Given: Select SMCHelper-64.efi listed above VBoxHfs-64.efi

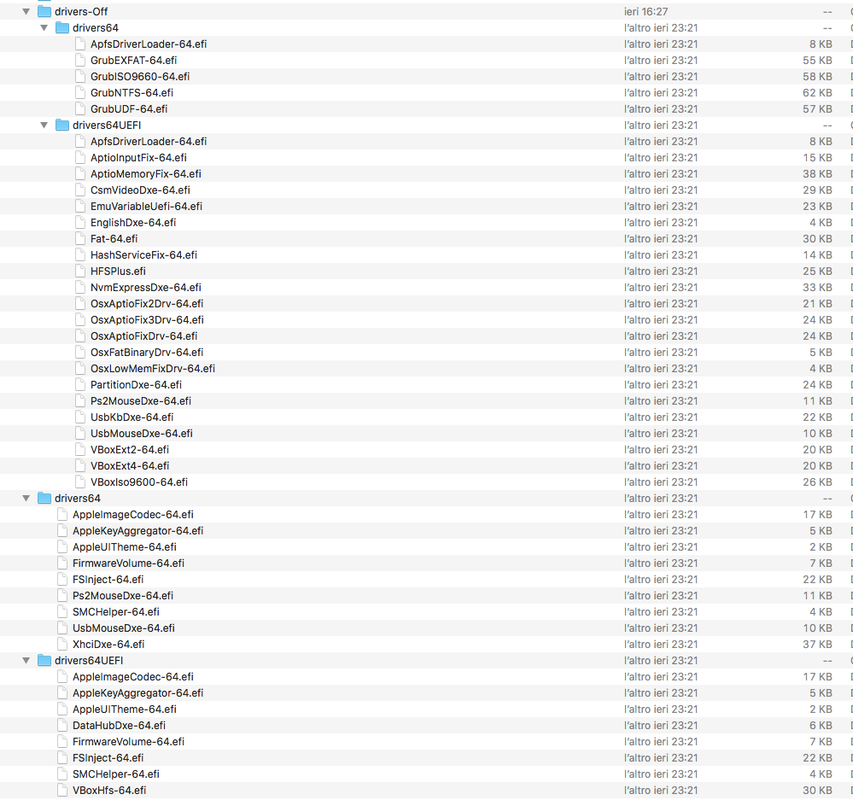Looking at the screenshot, I should click(116, 774).
